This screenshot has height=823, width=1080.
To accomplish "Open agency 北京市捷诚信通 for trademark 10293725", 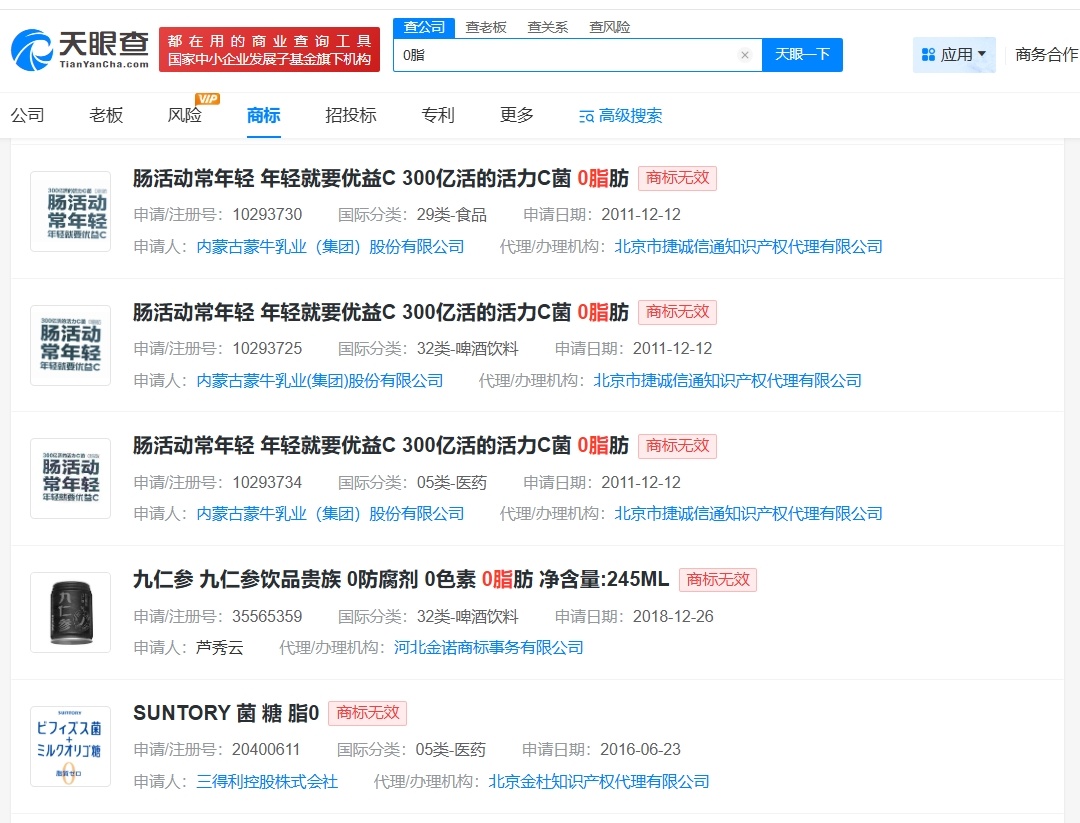I will tap(727, 380).
